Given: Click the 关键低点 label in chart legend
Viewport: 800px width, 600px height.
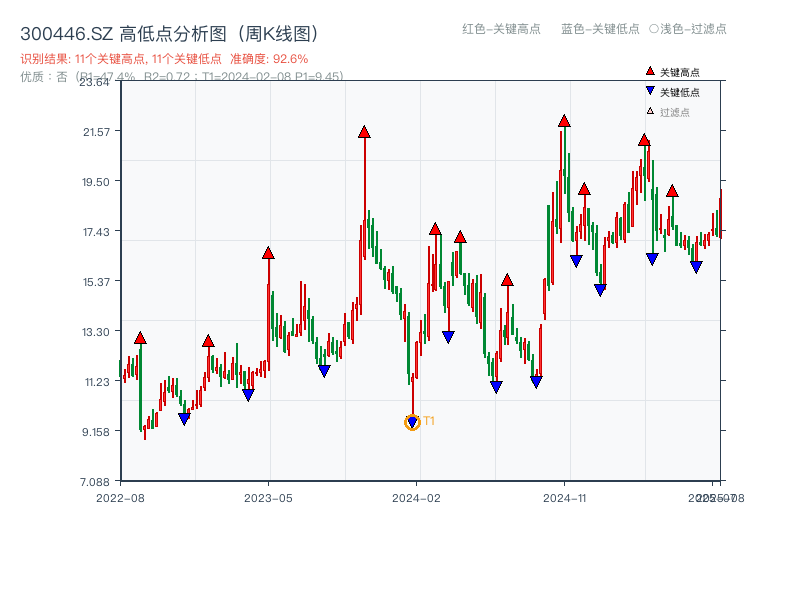Looking at the screenshot, I should pos(680,92).
